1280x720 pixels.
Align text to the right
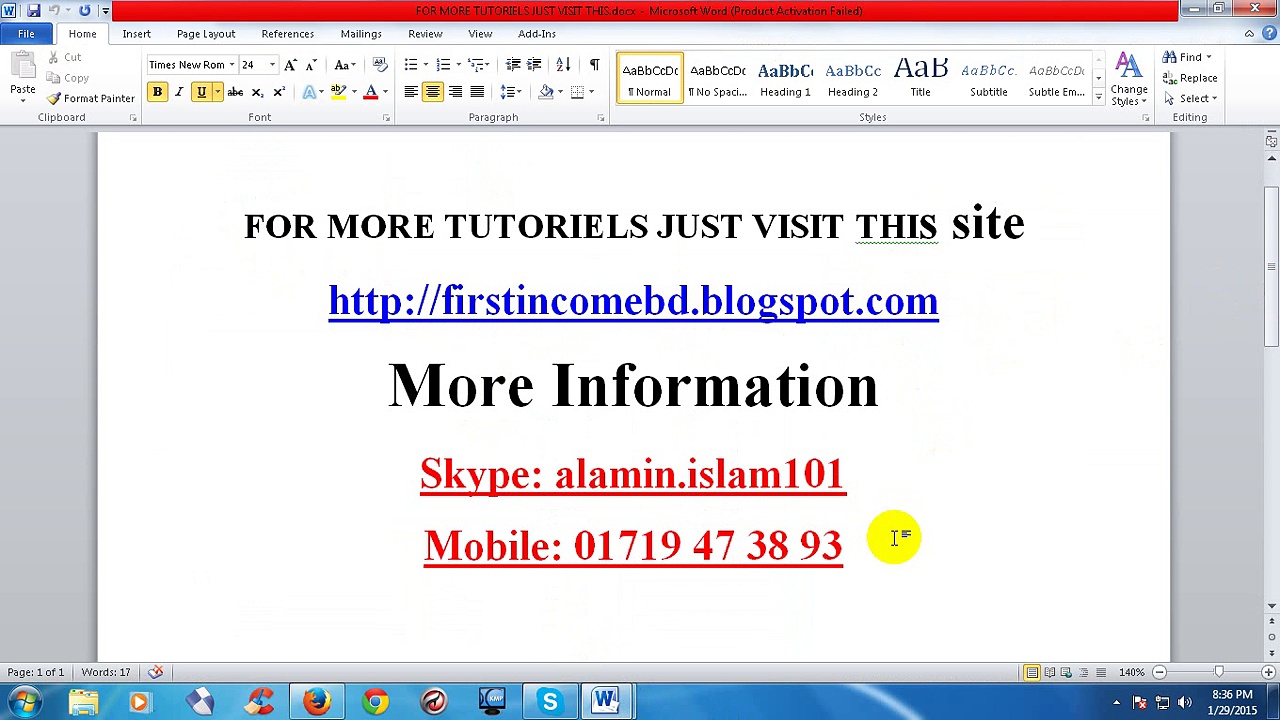click(455, 92)
